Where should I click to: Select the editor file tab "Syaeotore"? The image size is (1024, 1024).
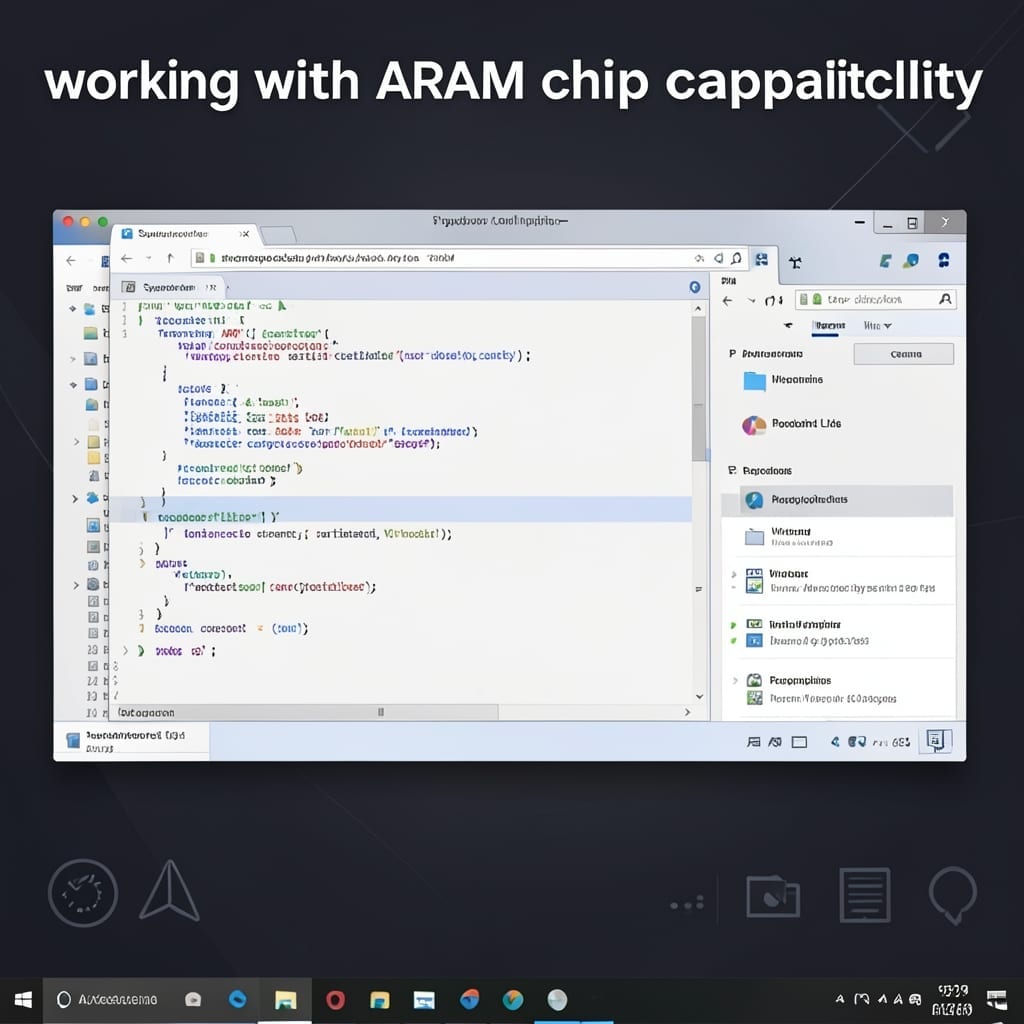point(168,287)
